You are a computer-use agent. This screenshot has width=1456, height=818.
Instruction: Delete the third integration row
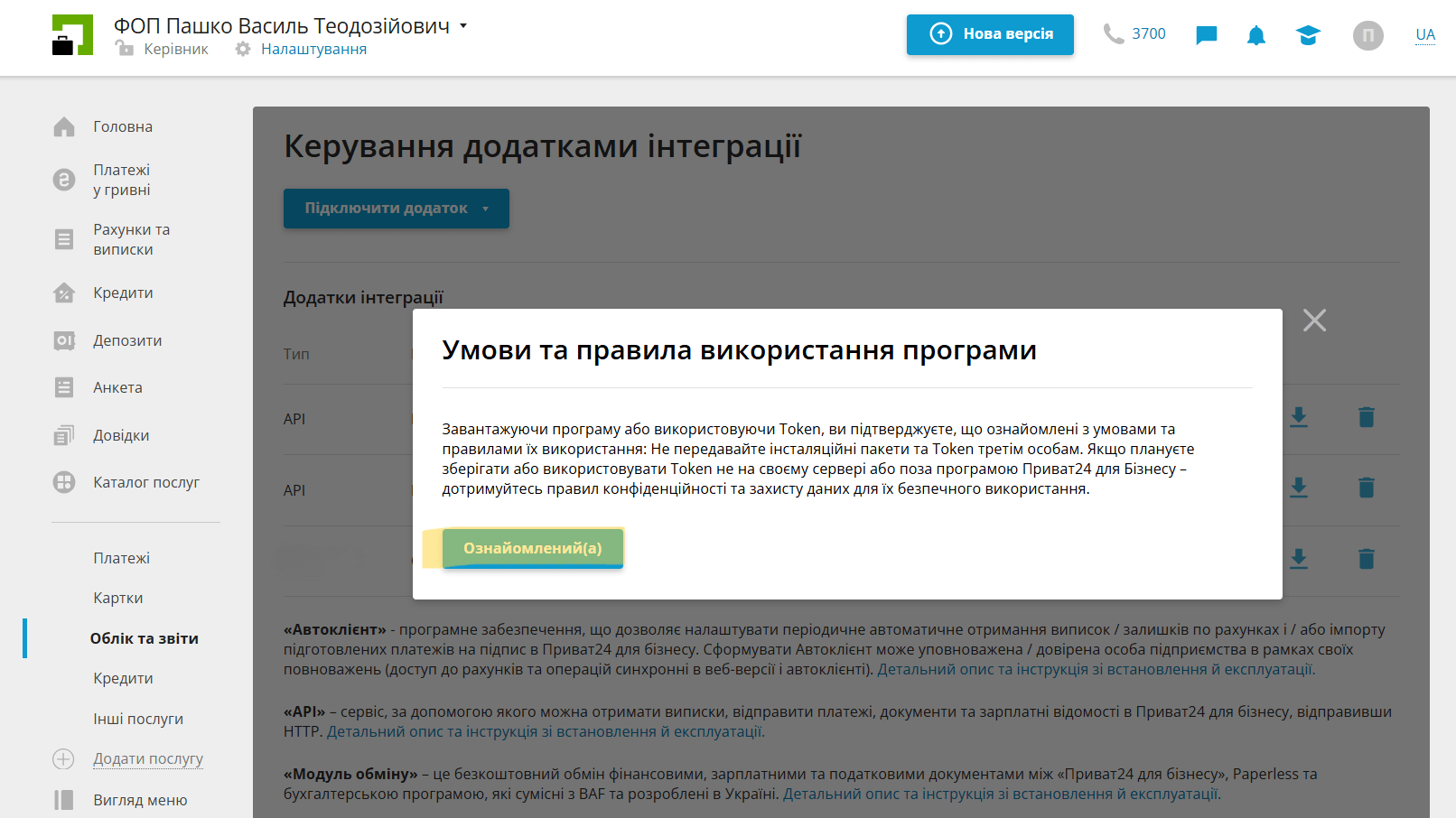pos(1367,560)
